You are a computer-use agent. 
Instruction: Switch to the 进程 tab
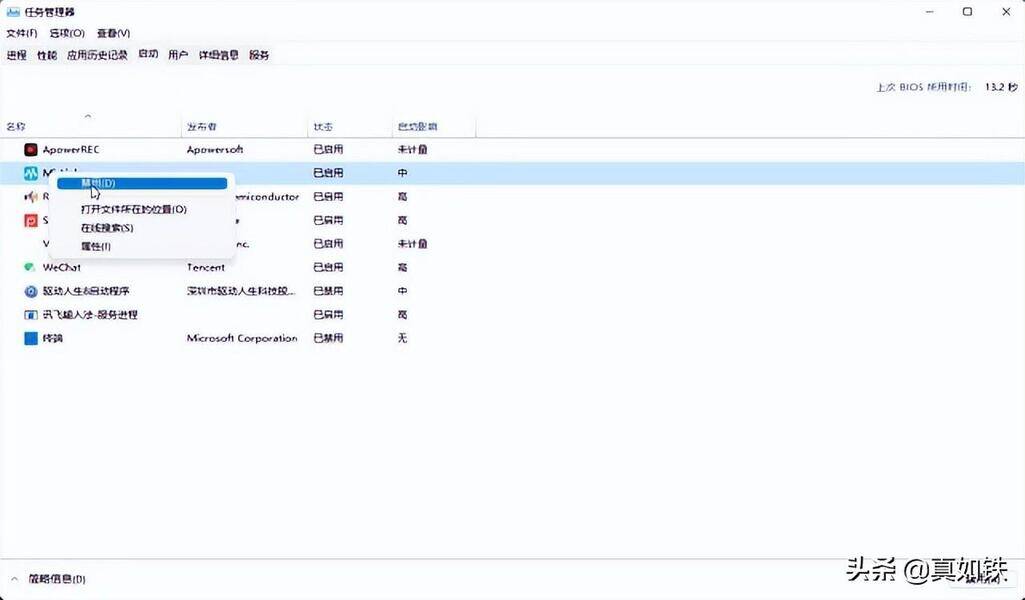click(x=16, y=55)
